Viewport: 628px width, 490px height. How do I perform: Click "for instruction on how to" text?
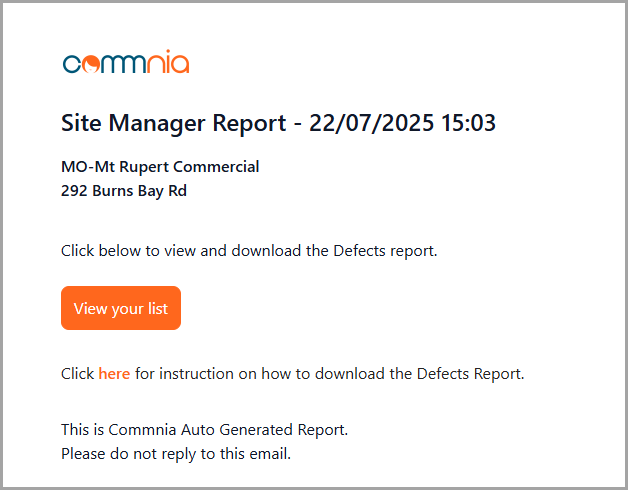click(222, 373)
